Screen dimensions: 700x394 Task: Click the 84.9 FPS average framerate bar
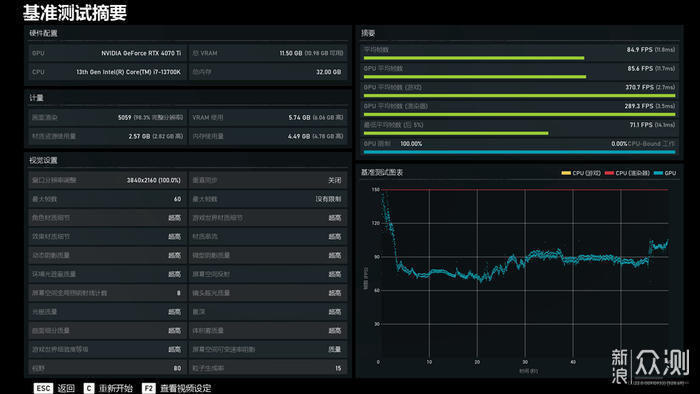click(x=474, y=58)
